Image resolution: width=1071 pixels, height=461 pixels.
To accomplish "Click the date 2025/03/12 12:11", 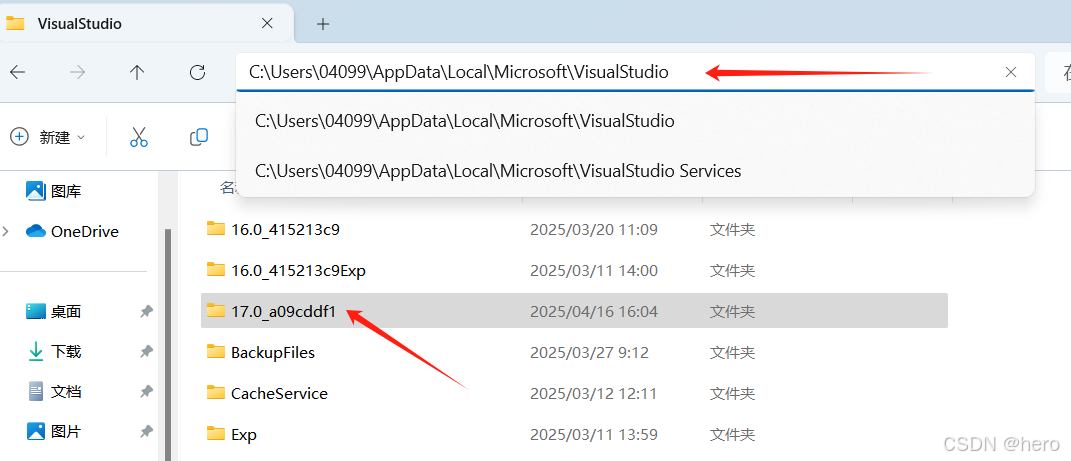I will pos(593,393).
